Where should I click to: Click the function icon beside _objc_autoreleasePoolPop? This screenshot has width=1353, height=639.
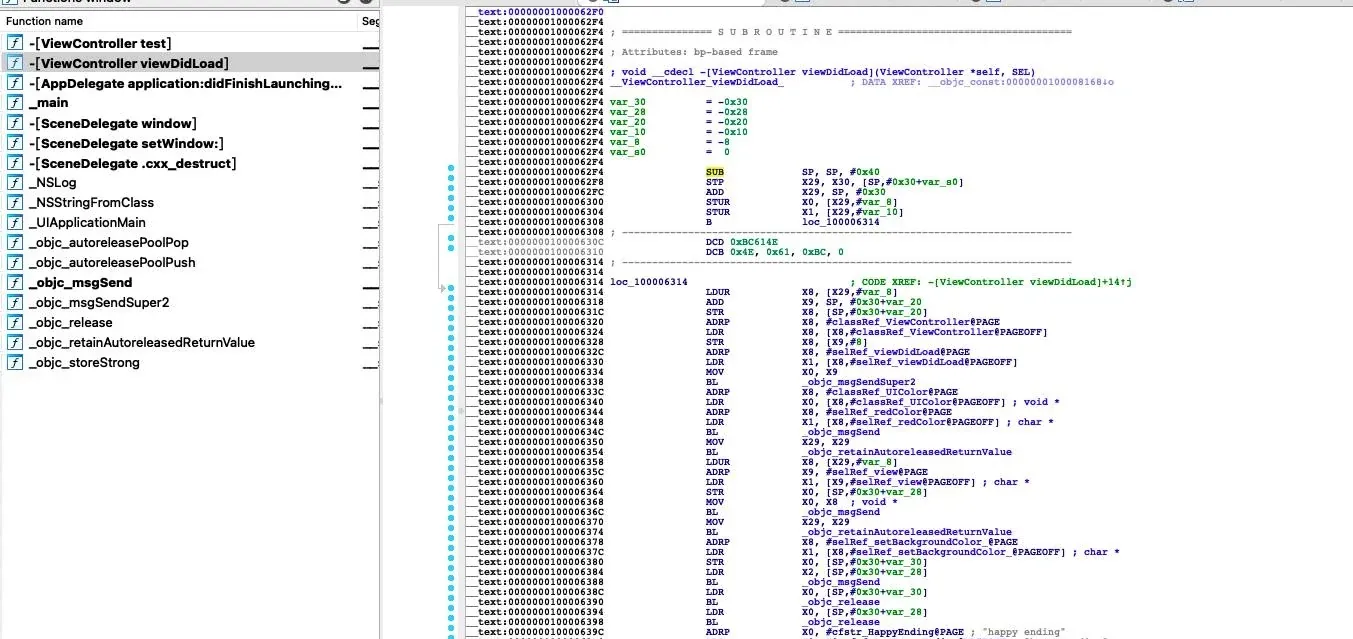15,243
